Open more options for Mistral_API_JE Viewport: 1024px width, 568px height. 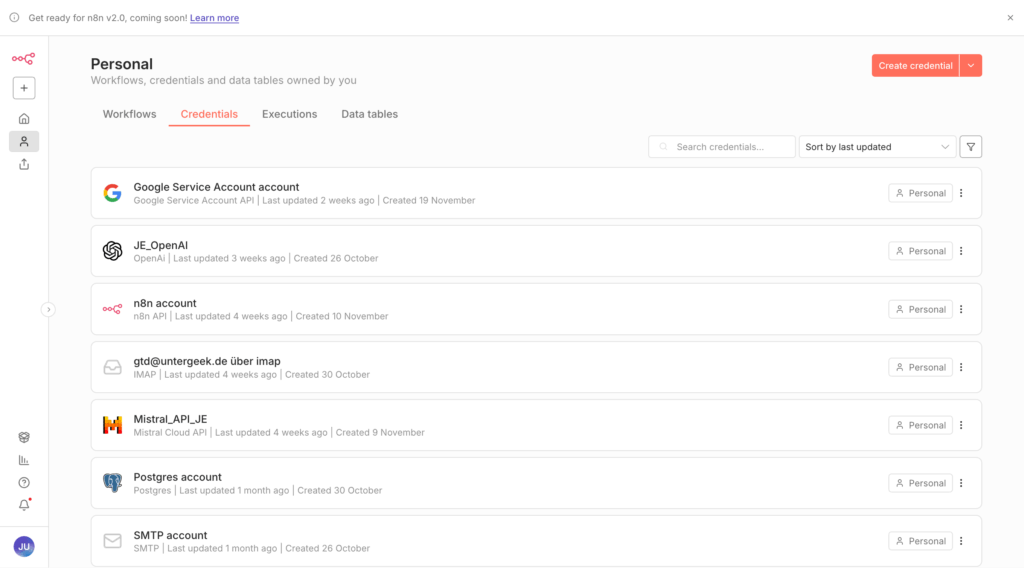(961, 425)
